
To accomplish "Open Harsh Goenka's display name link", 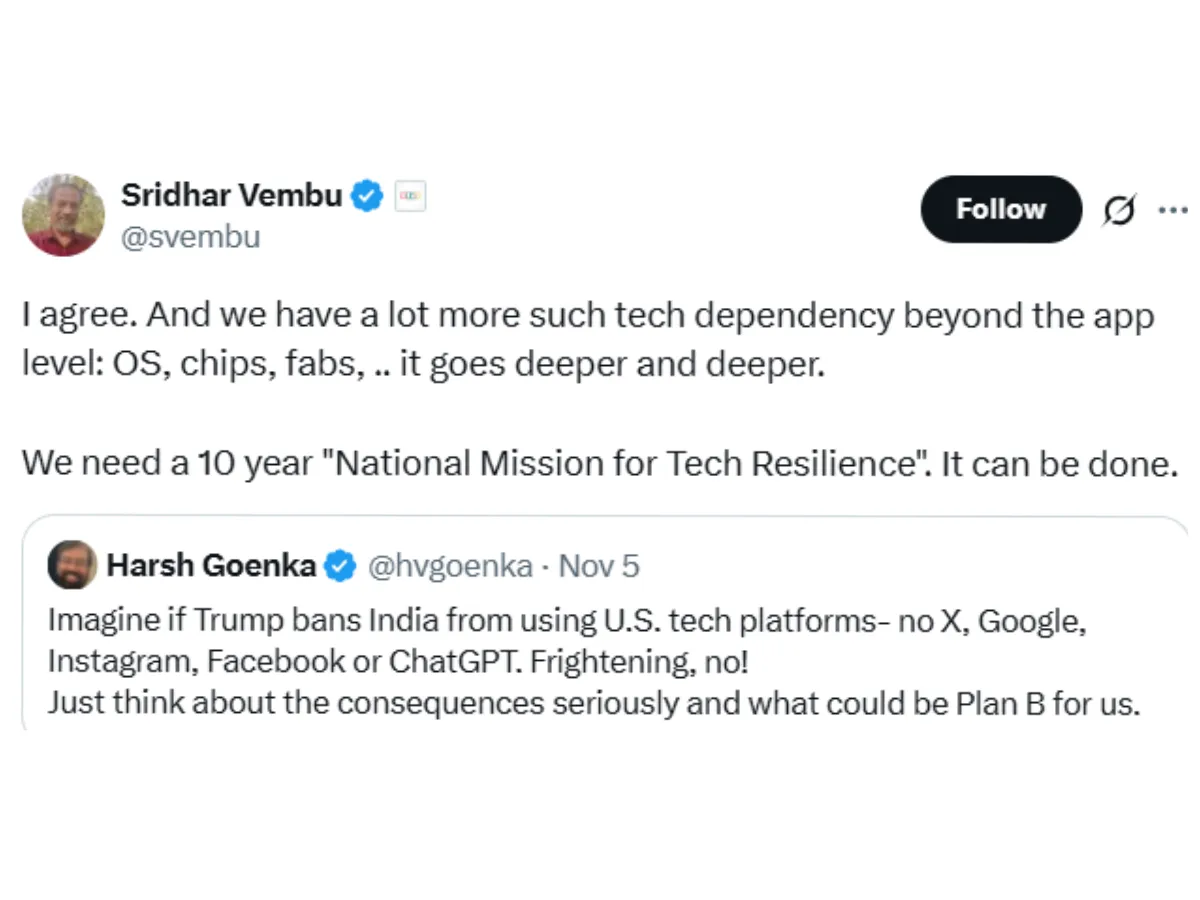I will click(211, 567).
